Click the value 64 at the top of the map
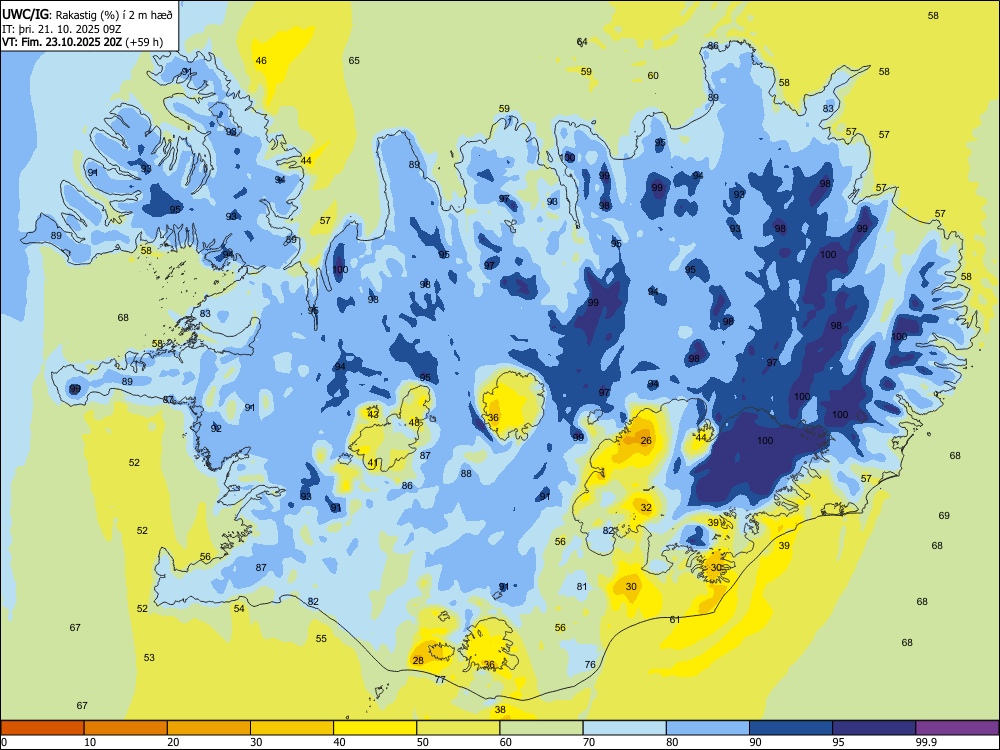This screenshot has width=1000, height=750. (x=582, y=42)
